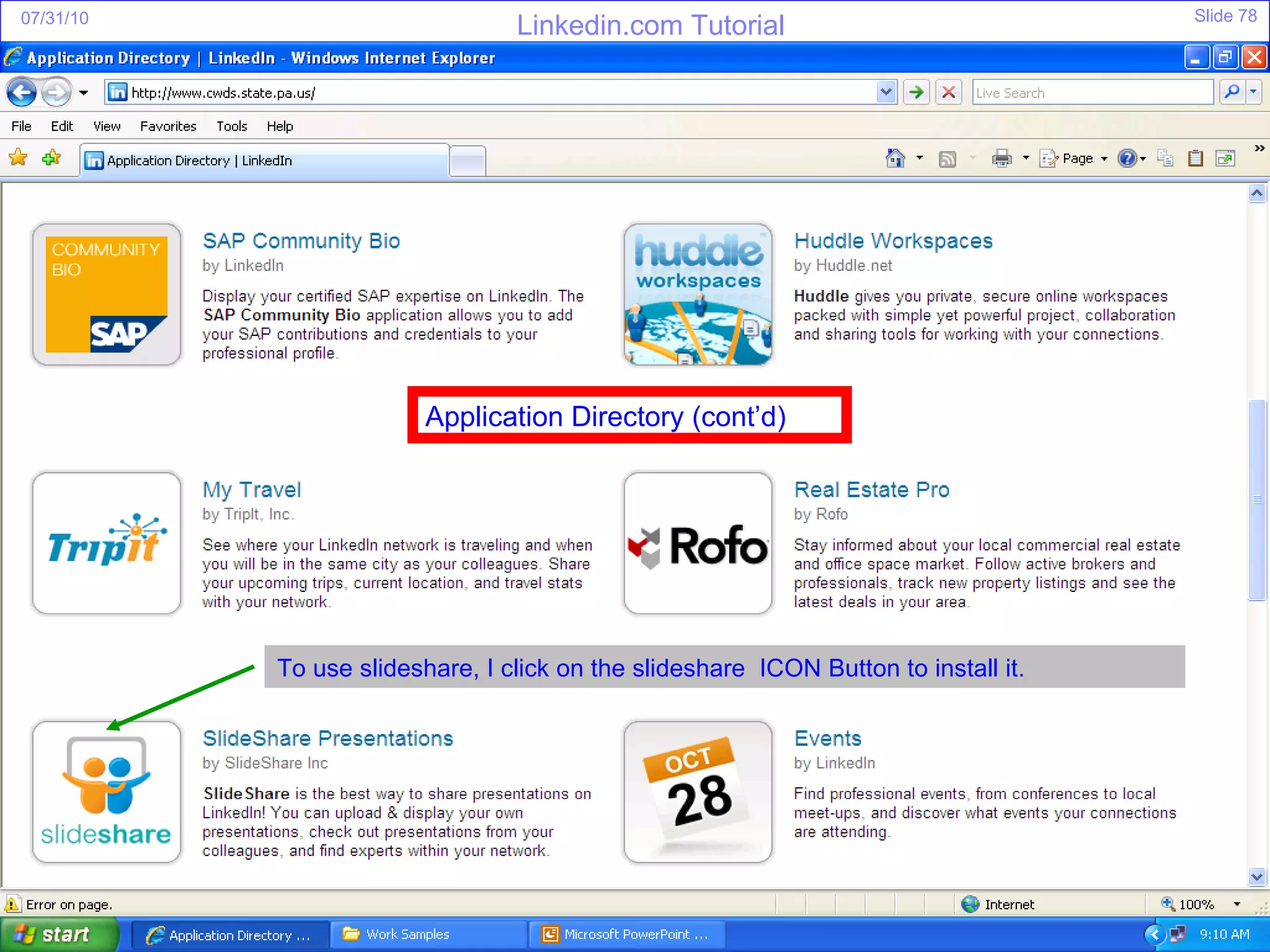
Task: Click the clipboard Paste toolbar icon
Action: tap(1195, 159)
